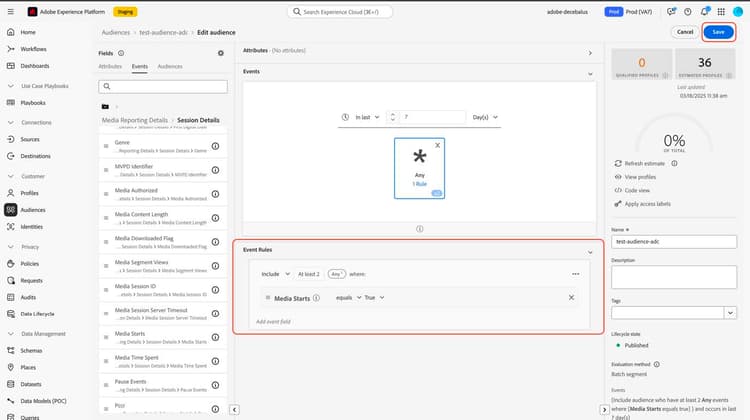750x420 pixels.
Task: Click the Datasets sidebar icon
Action: (x=11, y=384)
